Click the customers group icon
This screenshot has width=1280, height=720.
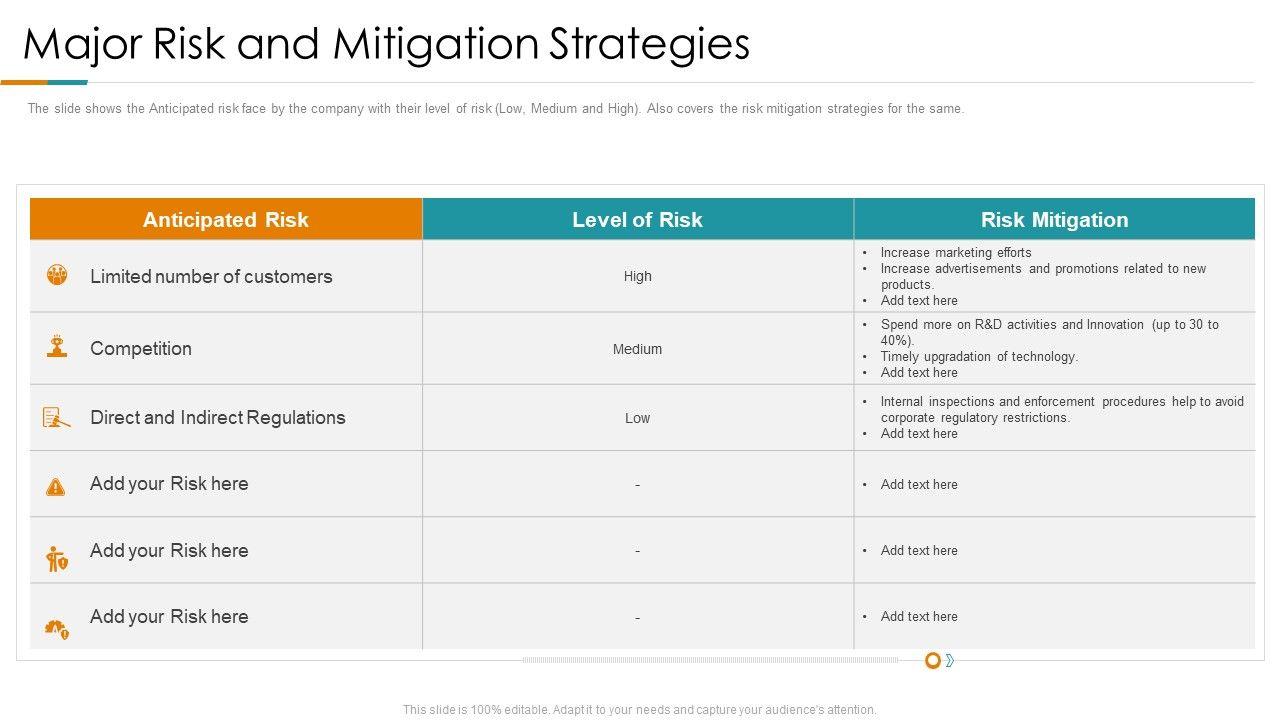coord(57,274)
